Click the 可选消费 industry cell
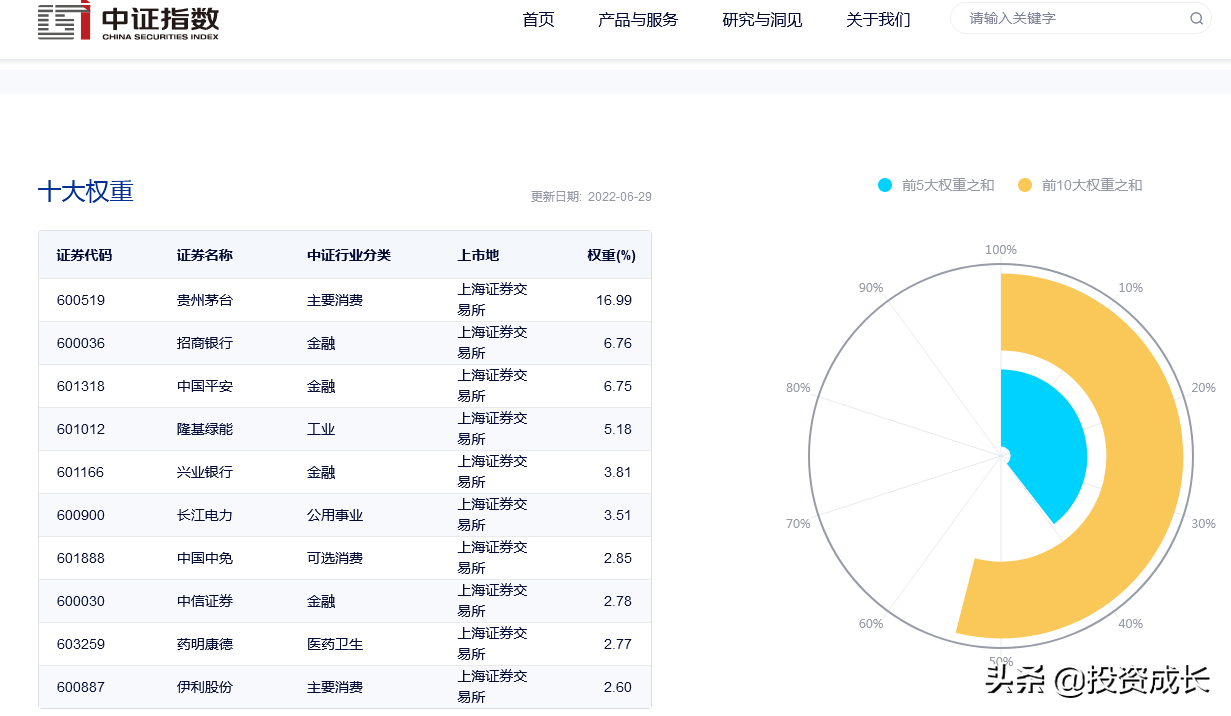Screen dimensions: 1231x716 coord(335,558)
